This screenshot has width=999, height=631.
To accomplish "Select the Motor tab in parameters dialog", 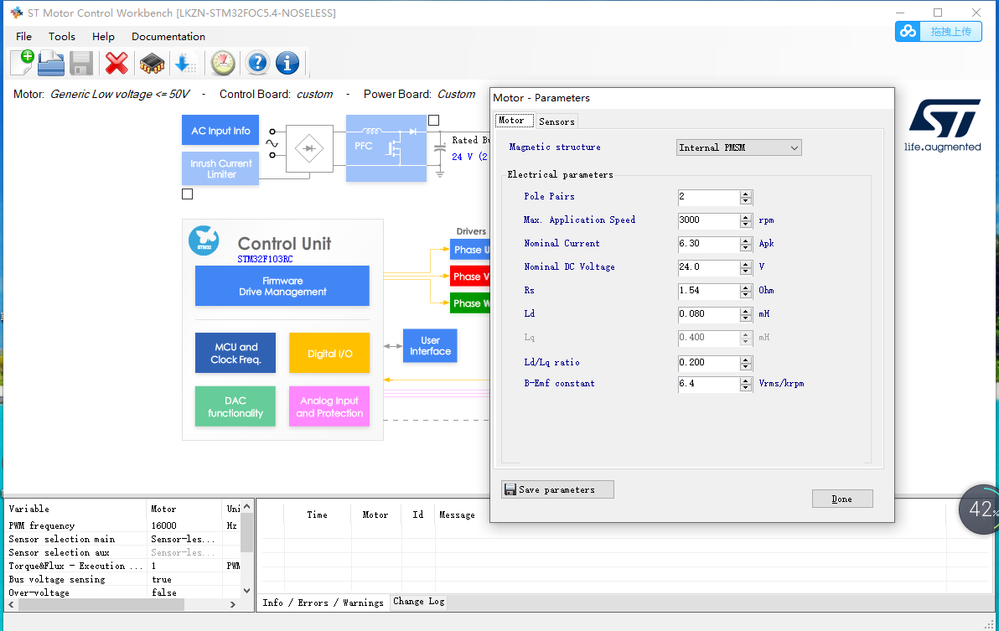I will click(x=512, y=120).
